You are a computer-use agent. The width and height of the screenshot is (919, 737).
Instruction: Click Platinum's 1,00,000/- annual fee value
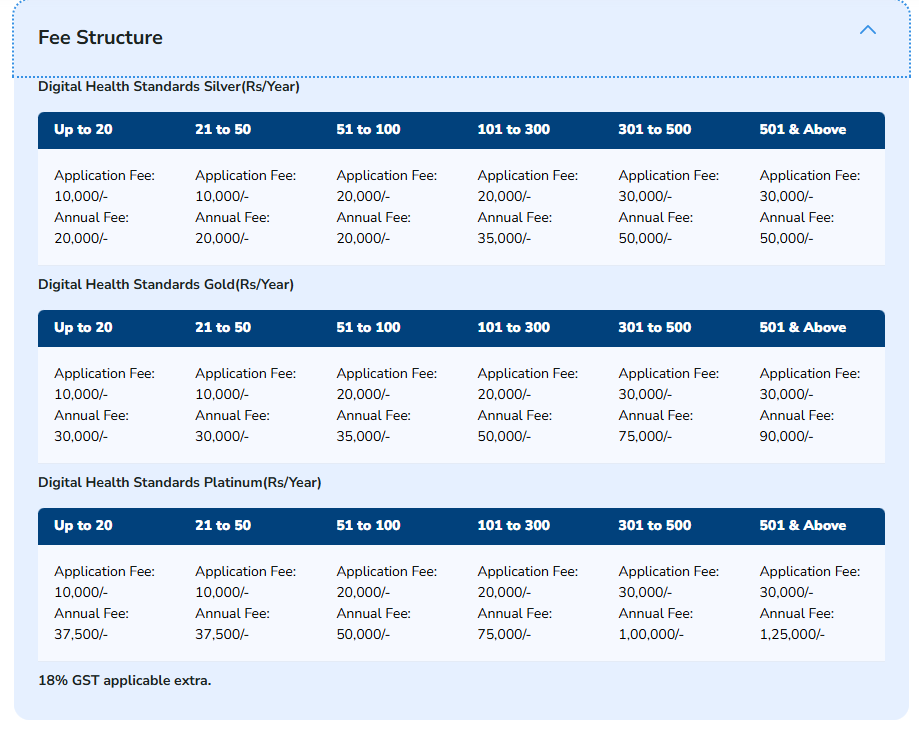[651, 634]
